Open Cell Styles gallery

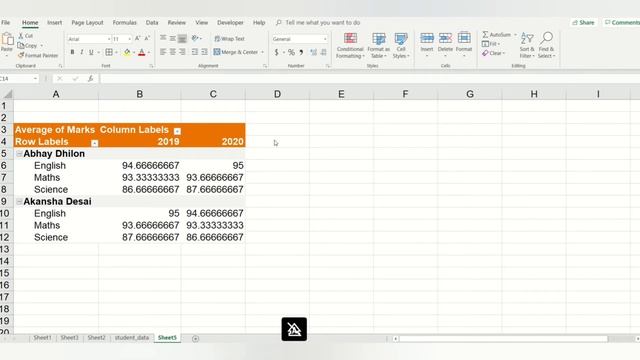[x=401, y=45]
